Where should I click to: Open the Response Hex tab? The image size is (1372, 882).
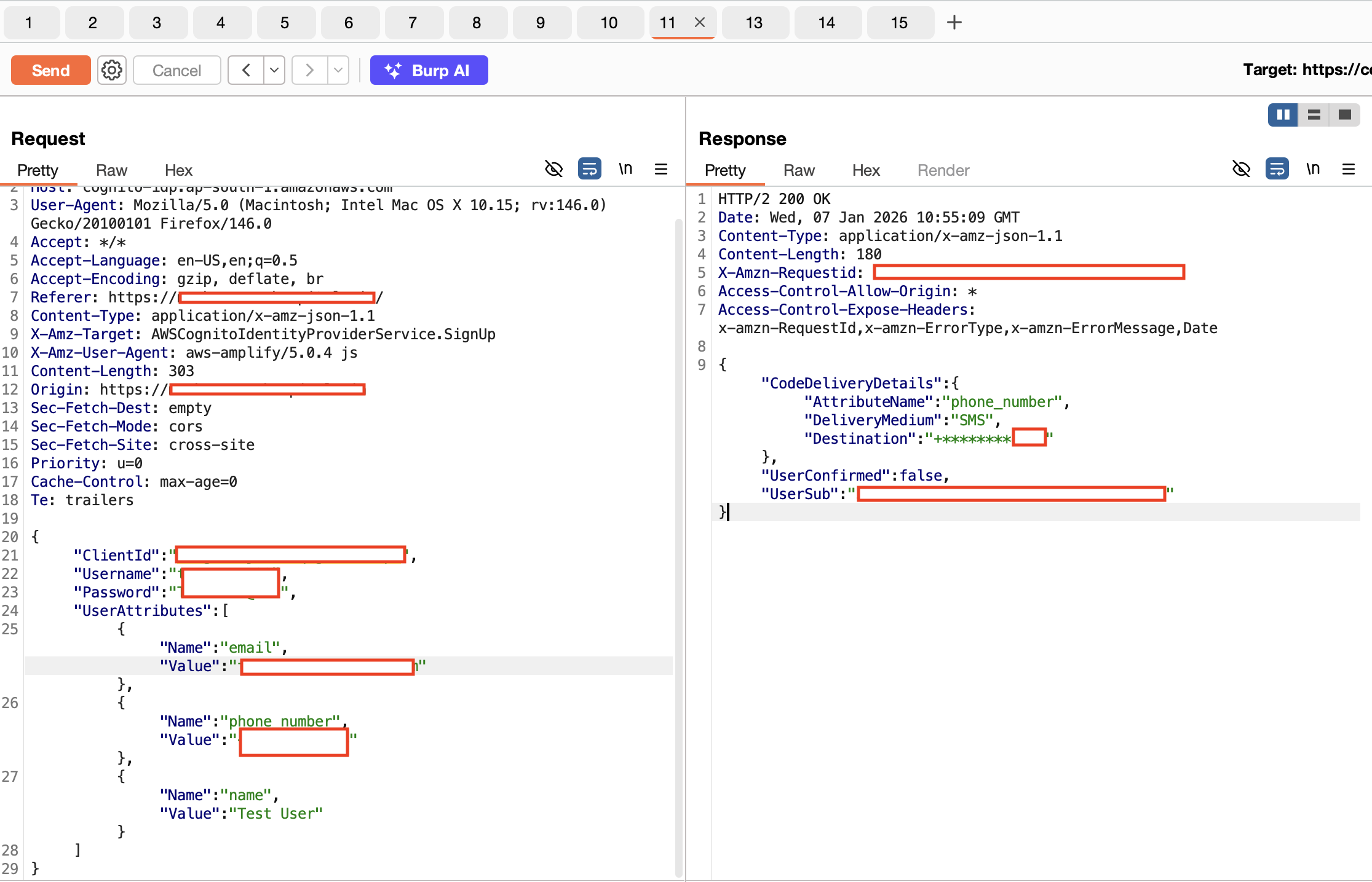[866, 170]
